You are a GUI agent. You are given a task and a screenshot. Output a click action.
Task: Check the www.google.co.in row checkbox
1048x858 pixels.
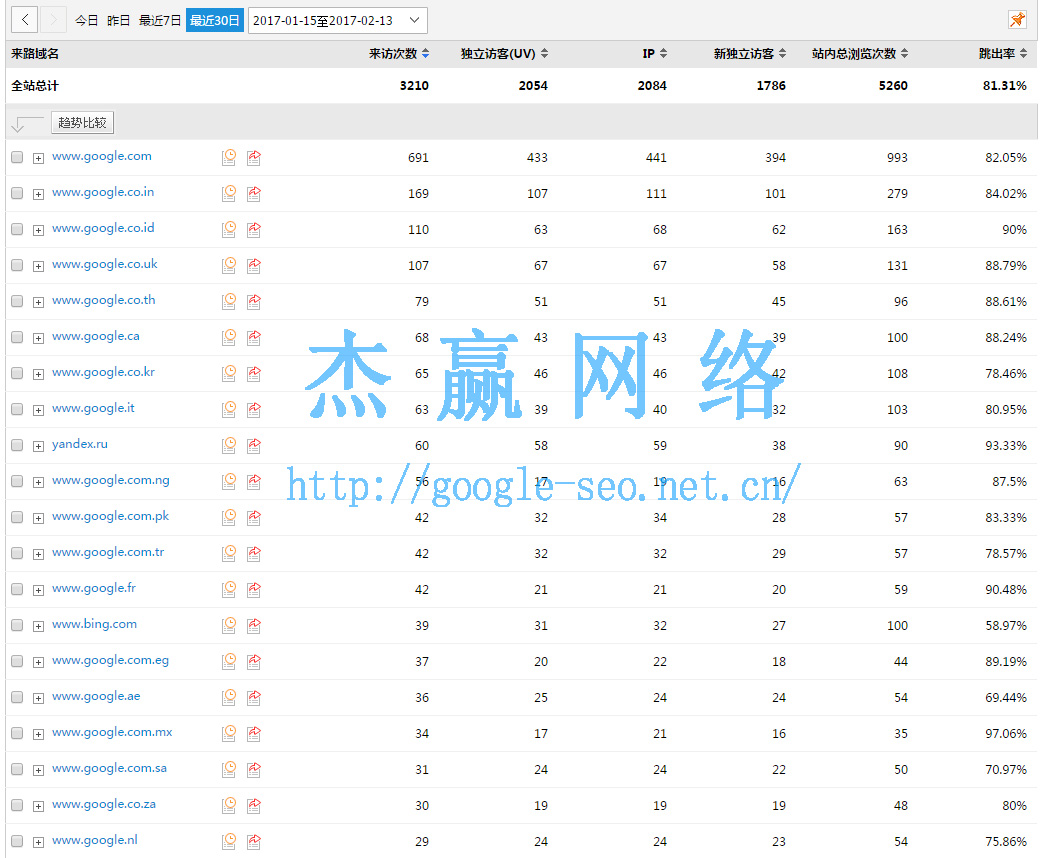[17, 193]
